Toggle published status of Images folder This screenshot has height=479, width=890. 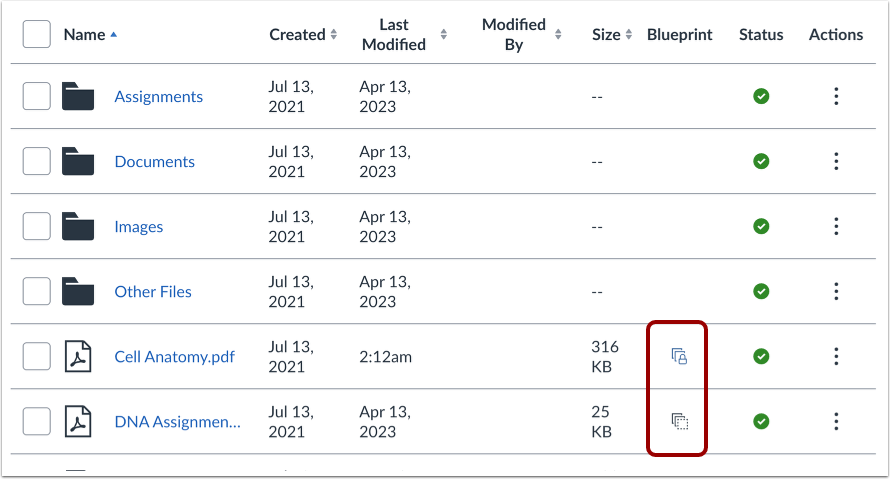point(761,226)
